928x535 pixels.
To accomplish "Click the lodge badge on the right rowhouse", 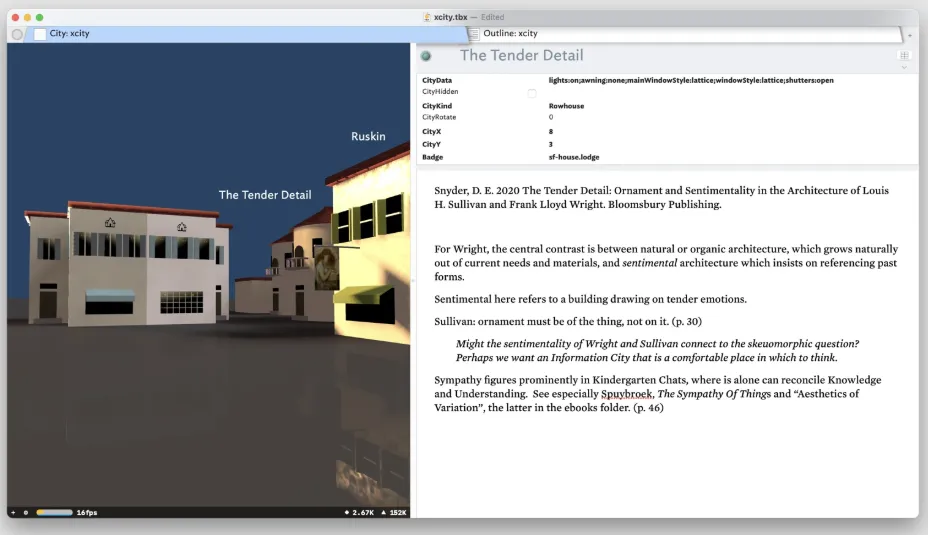I will (x=182, y=227).
